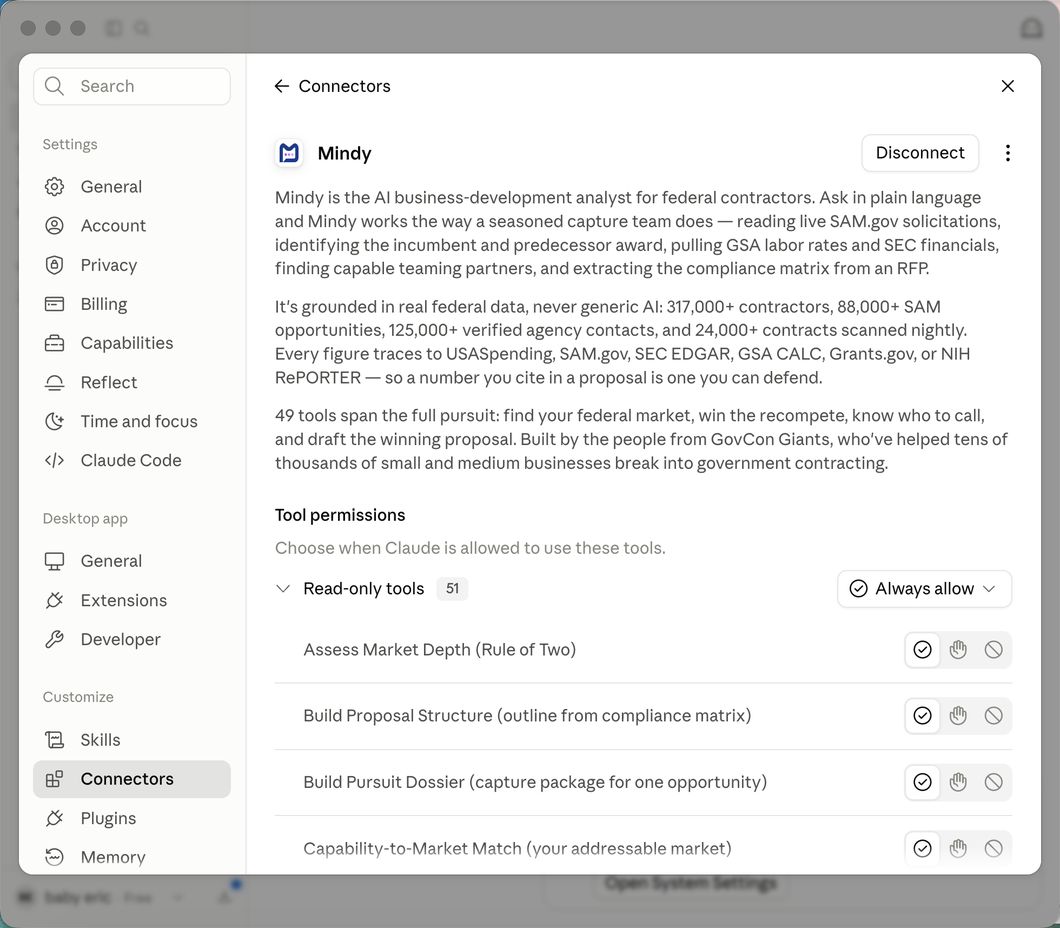This screenshot has width=1060, height=928.
Task: Block the Build Pursuit Dossier tool
Action: 993,782
